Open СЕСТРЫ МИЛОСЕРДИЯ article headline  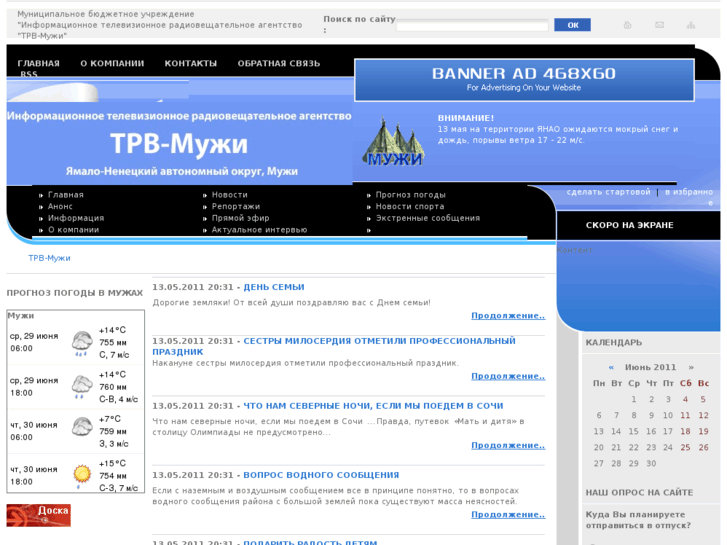point(334,346)
